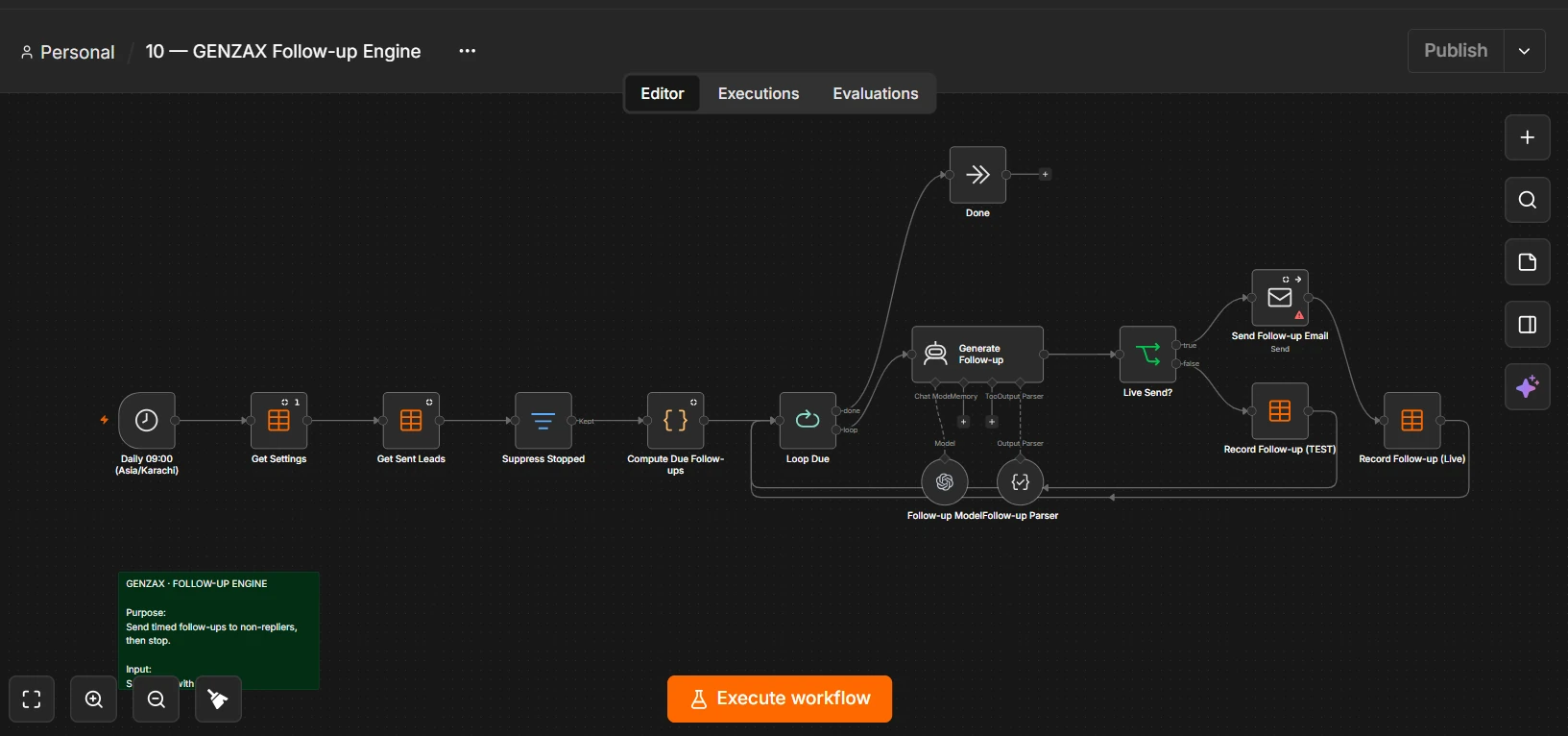Add a Tool sub-node to Generate Follow-up
This screenshot has height=736, width=1568.
coord(992,422)
